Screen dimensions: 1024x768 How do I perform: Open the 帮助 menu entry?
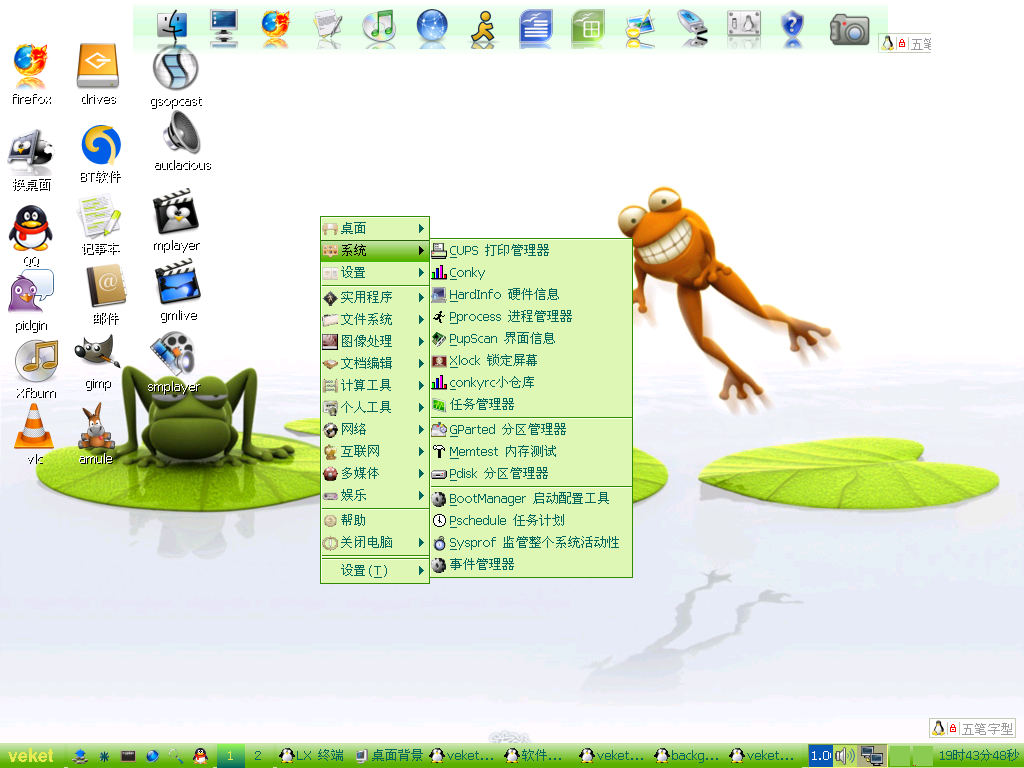tap(375, 520)
